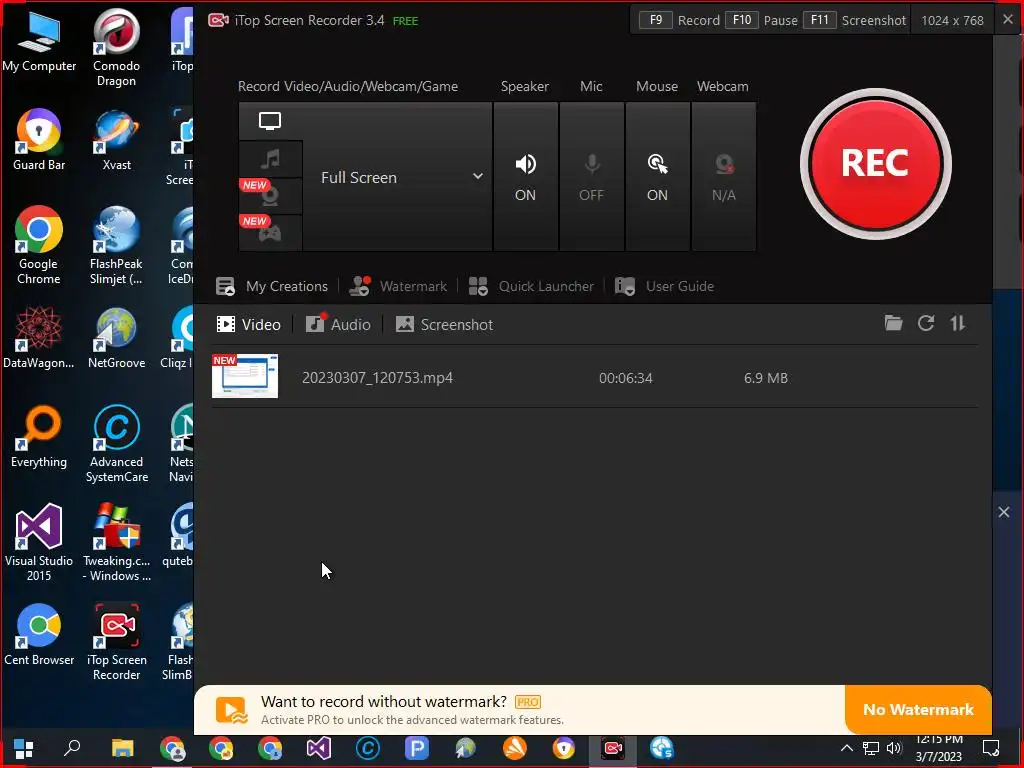Open the Full Screen region dropdown
The width and height of the screenshot is (1024, 768).
(398, 177)
